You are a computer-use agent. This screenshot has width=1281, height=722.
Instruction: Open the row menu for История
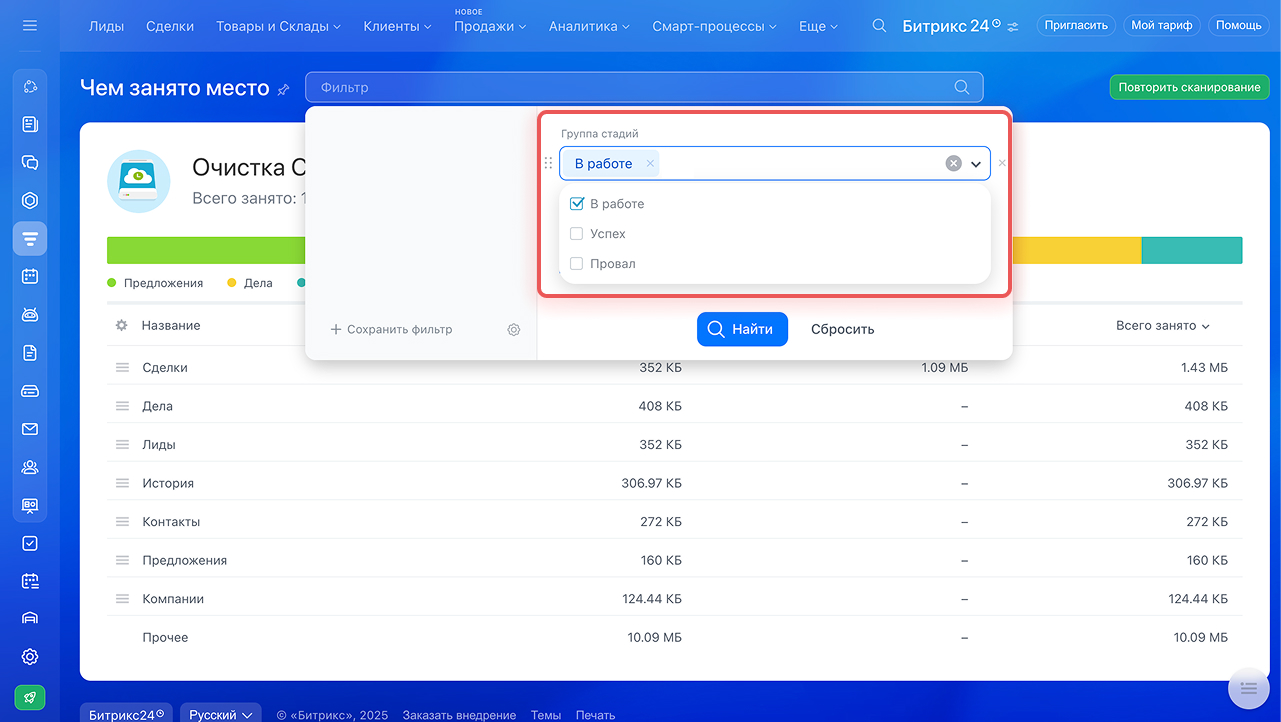pos(122,483)
